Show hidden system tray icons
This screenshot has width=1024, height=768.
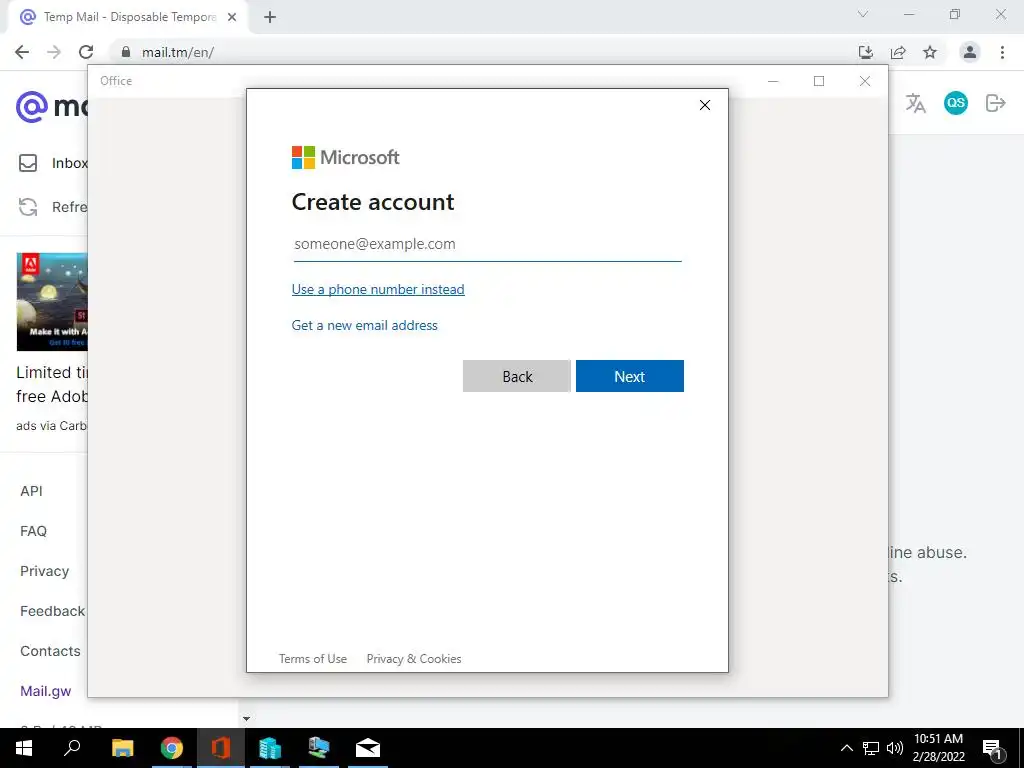click(x=846, y=748)
